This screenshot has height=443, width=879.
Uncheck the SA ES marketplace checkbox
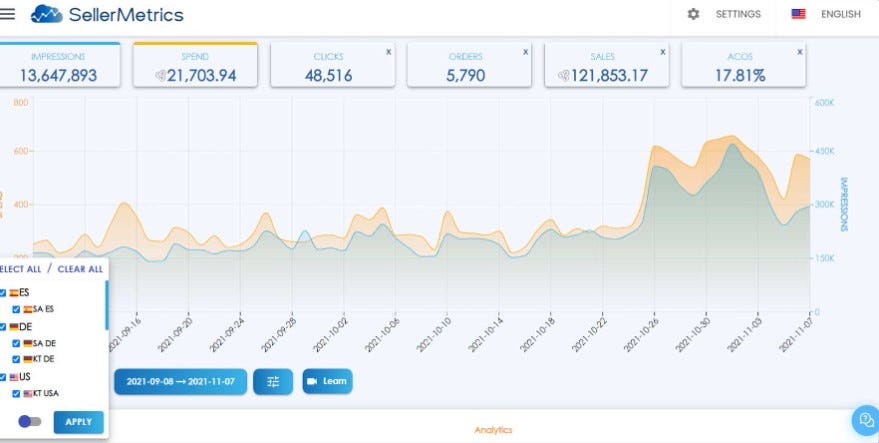pyautogui.click(x=16, y=310)
